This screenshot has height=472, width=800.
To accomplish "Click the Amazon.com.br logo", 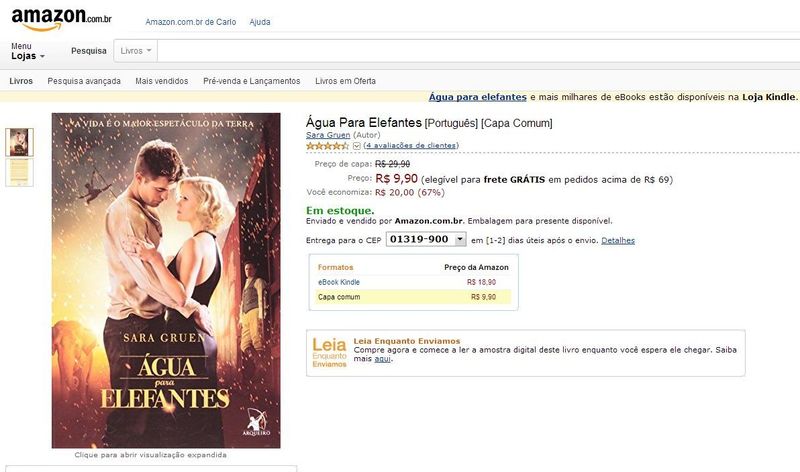I will 61,19.
